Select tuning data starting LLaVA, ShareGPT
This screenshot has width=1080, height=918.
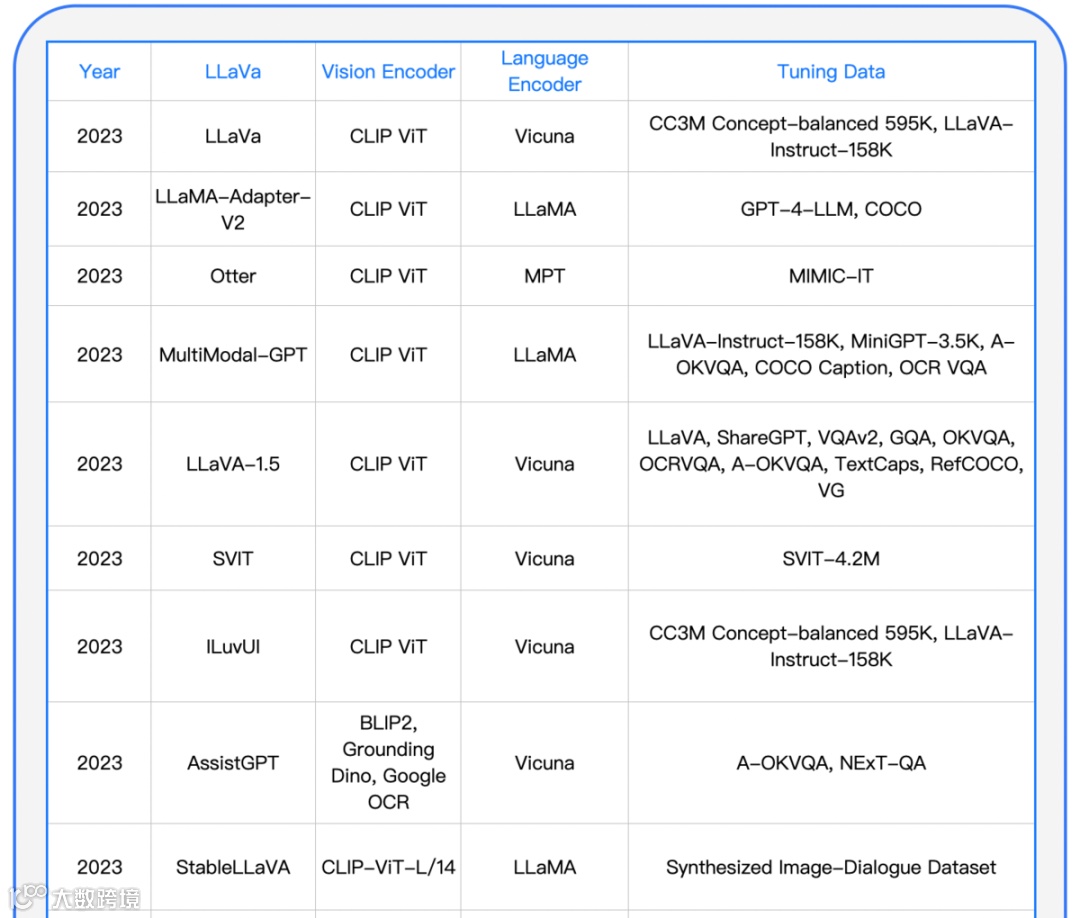click(831, 464)
